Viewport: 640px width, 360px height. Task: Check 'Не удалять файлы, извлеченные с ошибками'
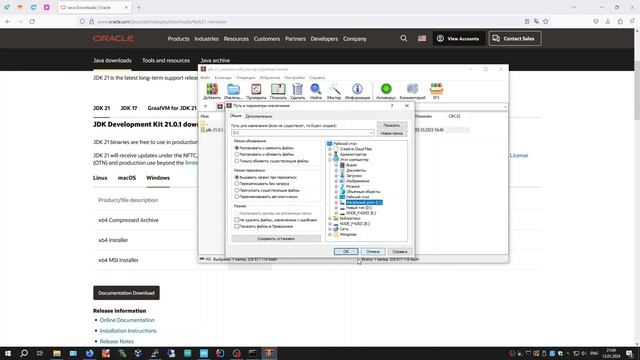pos(237,220)
